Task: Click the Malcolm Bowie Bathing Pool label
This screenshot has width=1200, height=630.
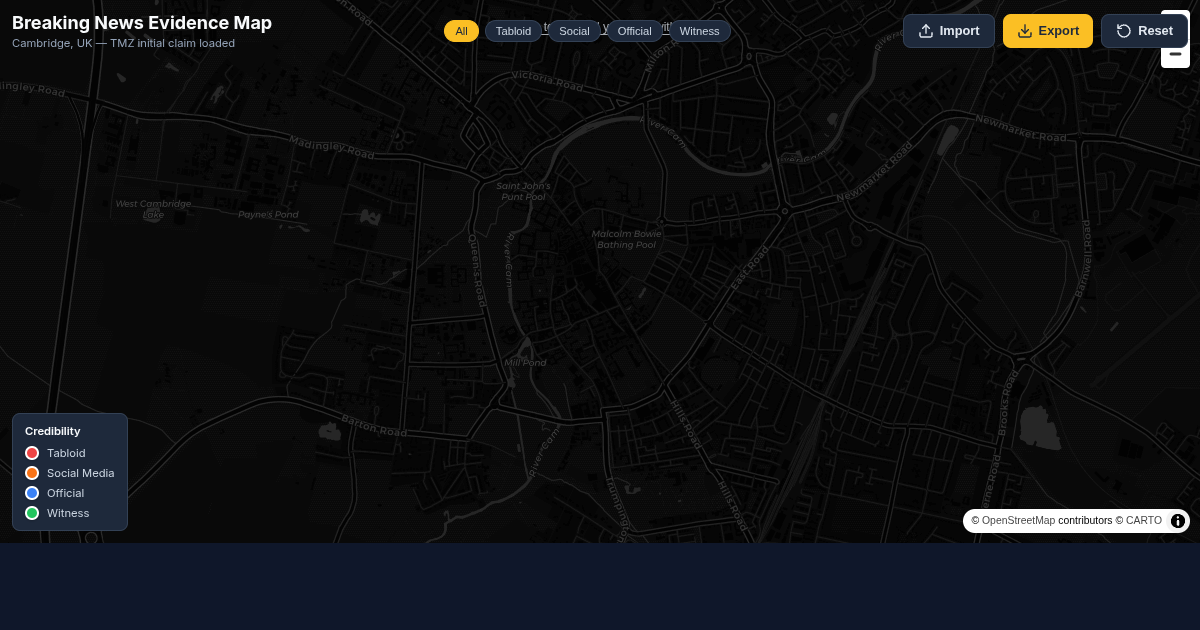Action: tap(627, 239)
